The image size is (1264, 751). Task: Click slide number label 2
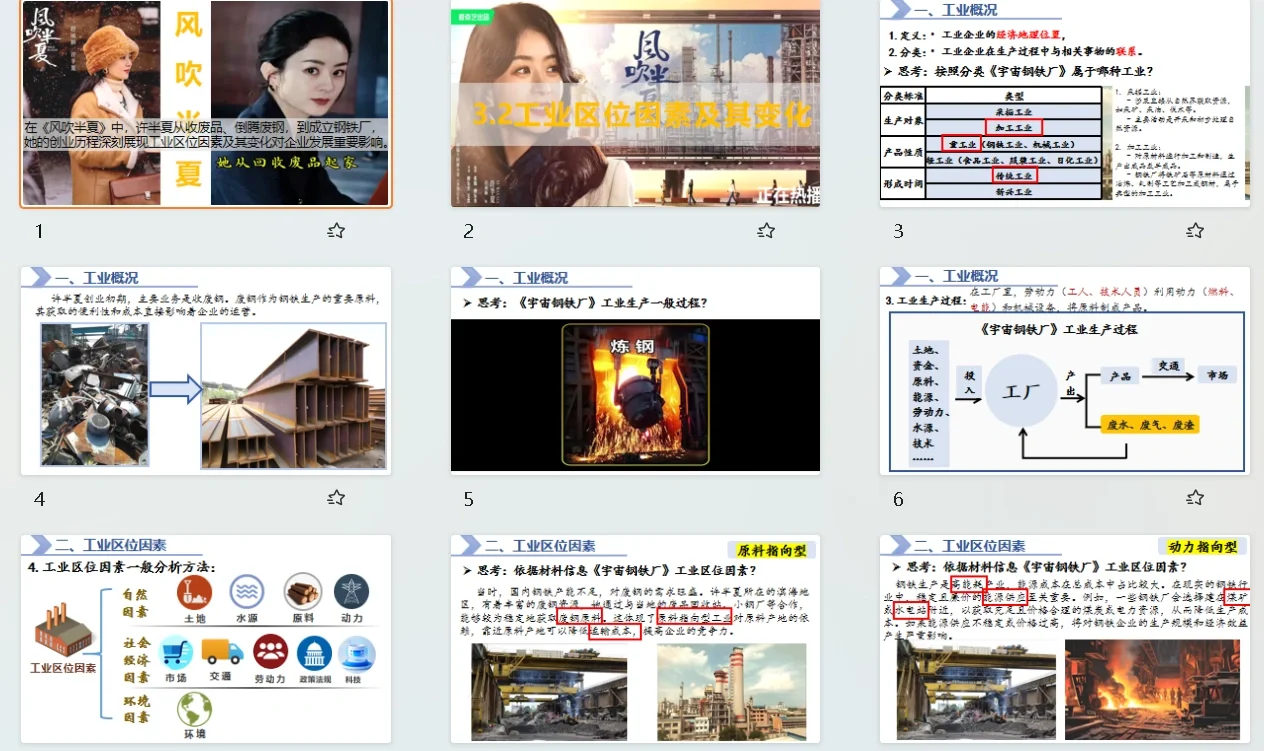pyautogui.click(x=468, y=232)
